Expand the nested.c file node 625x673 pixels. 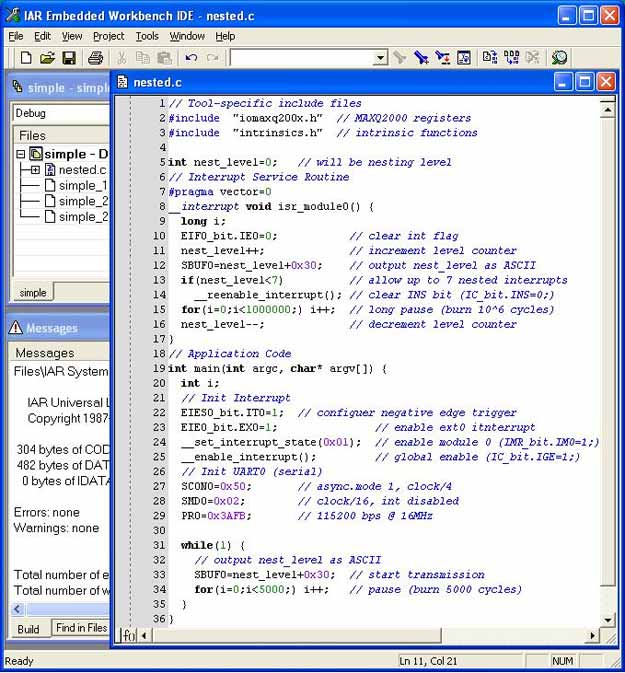(x=36, y=170)
